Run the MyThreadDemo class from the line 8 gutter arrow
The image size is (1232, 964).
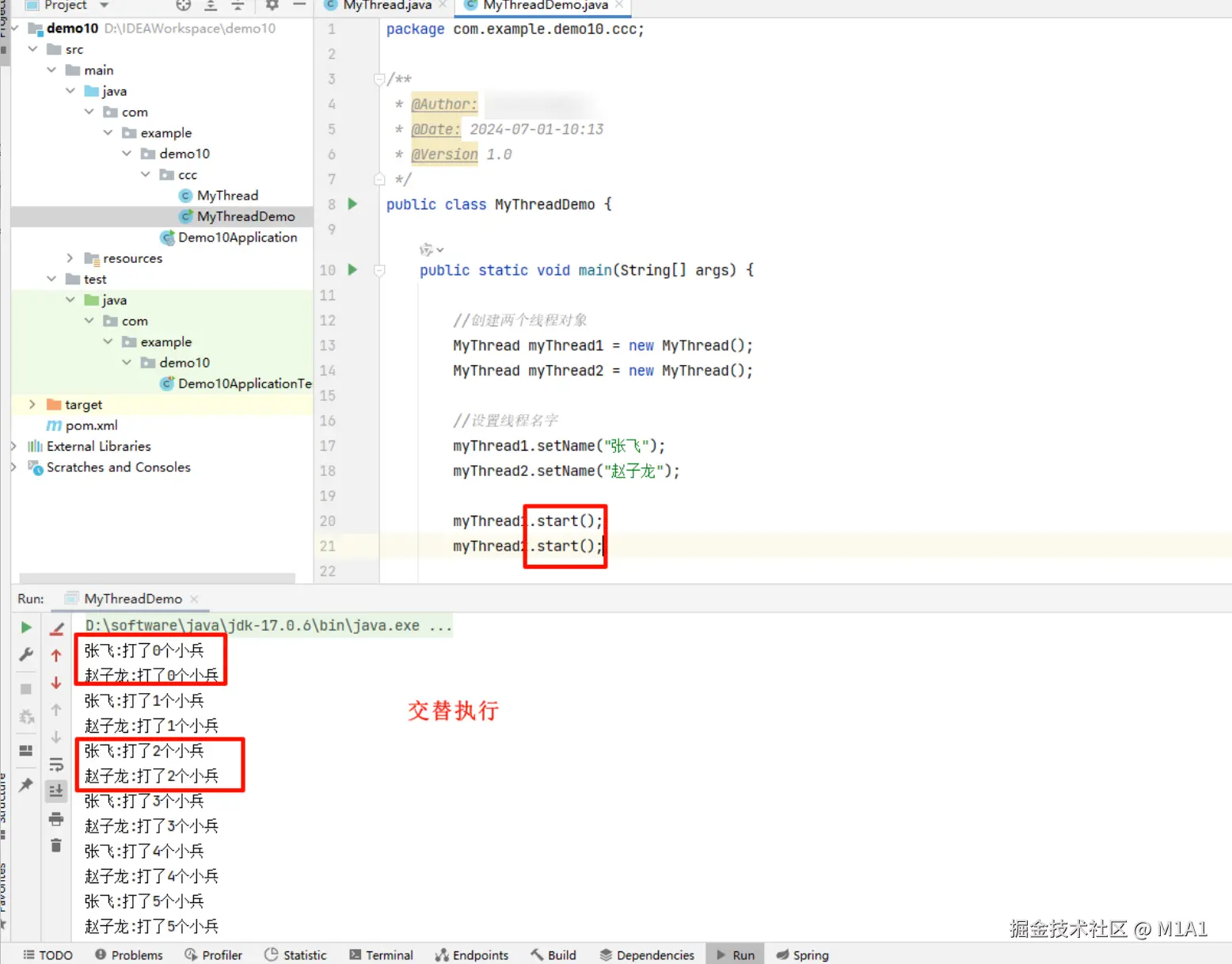point(353,204)
